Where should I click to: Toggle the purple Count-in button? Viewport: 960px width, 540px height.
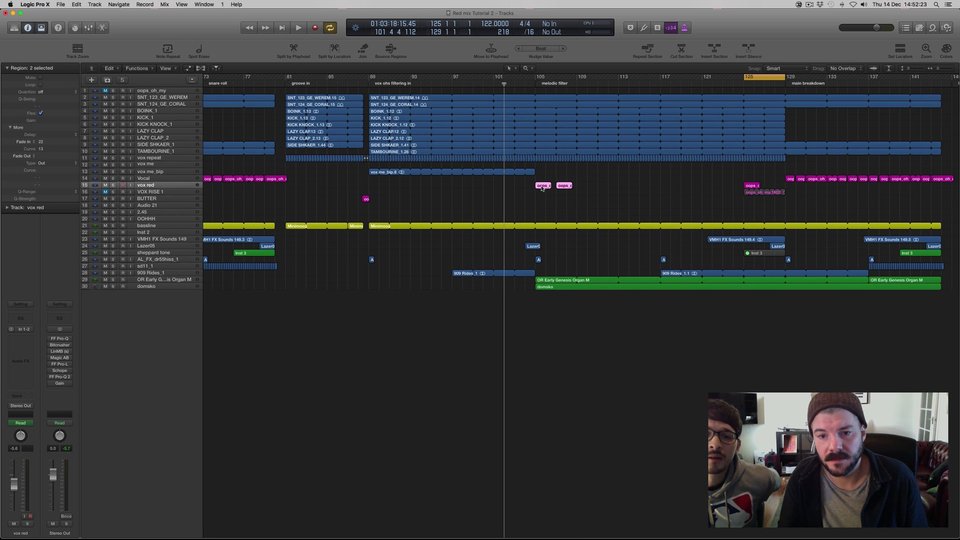point(671,28)
